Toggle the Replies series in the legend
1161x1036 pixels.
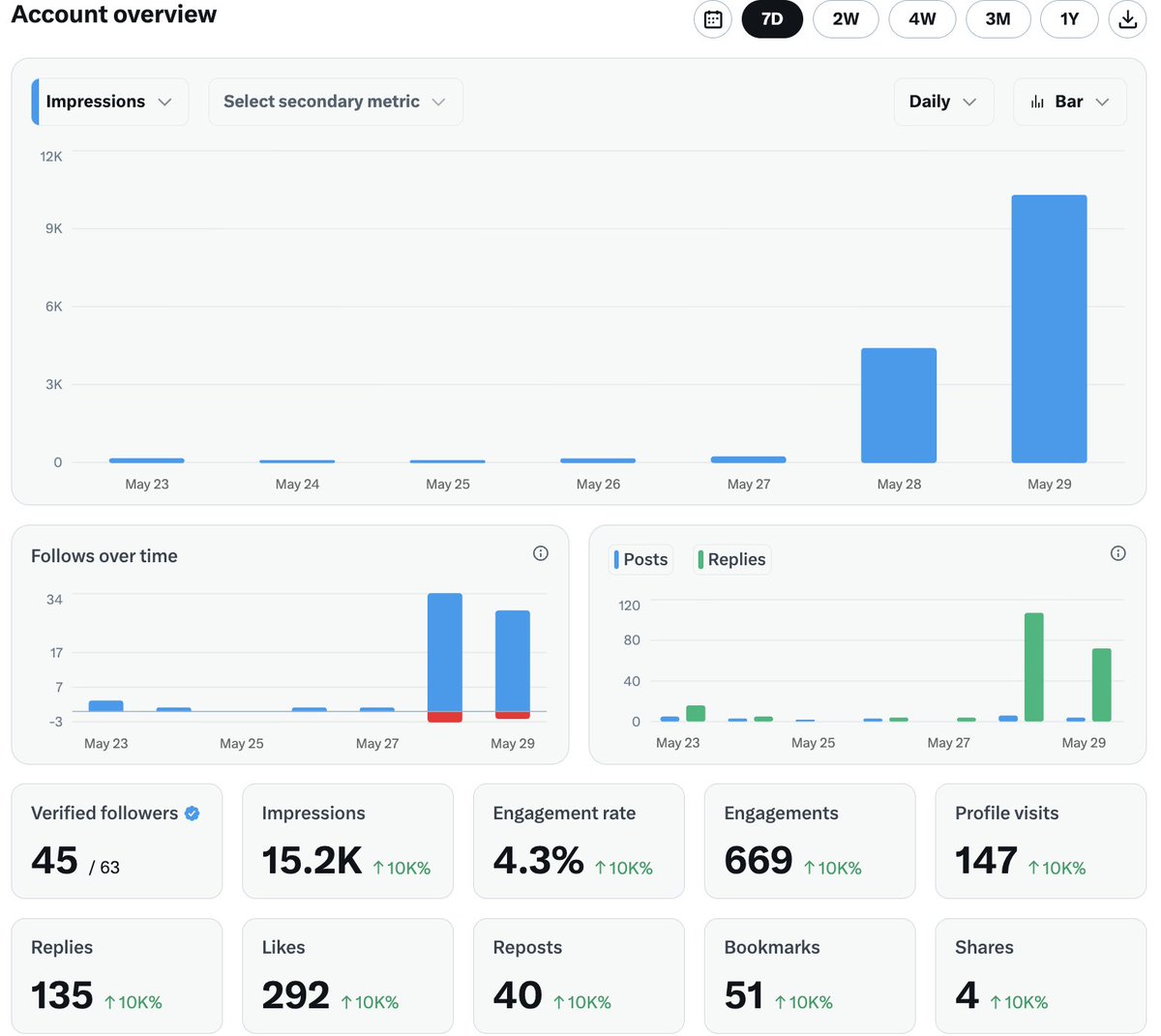click(732, 559)
